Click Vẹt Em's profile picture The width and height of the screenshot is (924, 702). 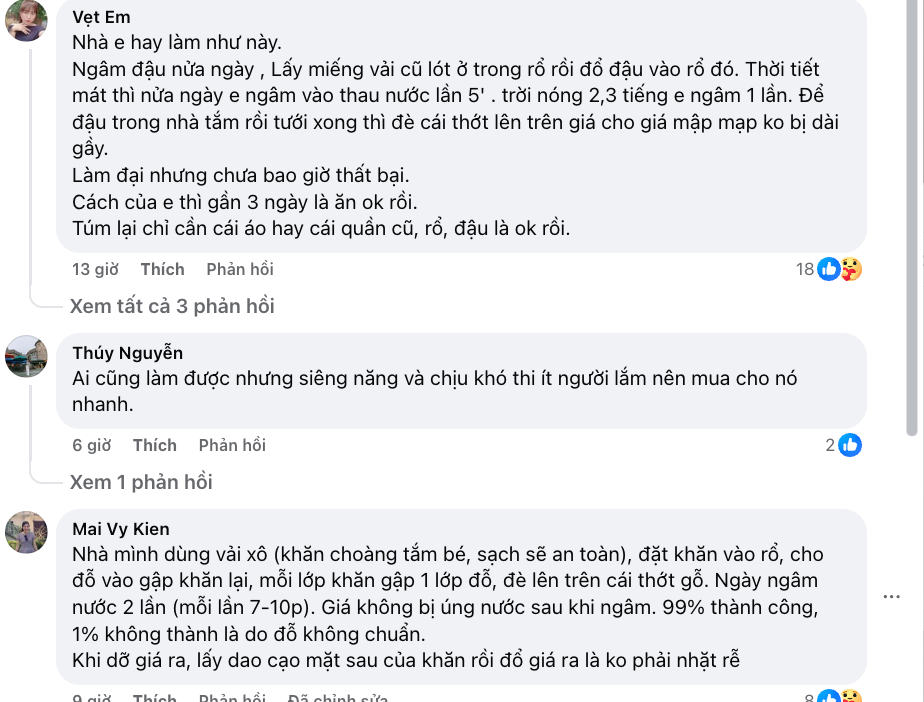coord(28,22)
